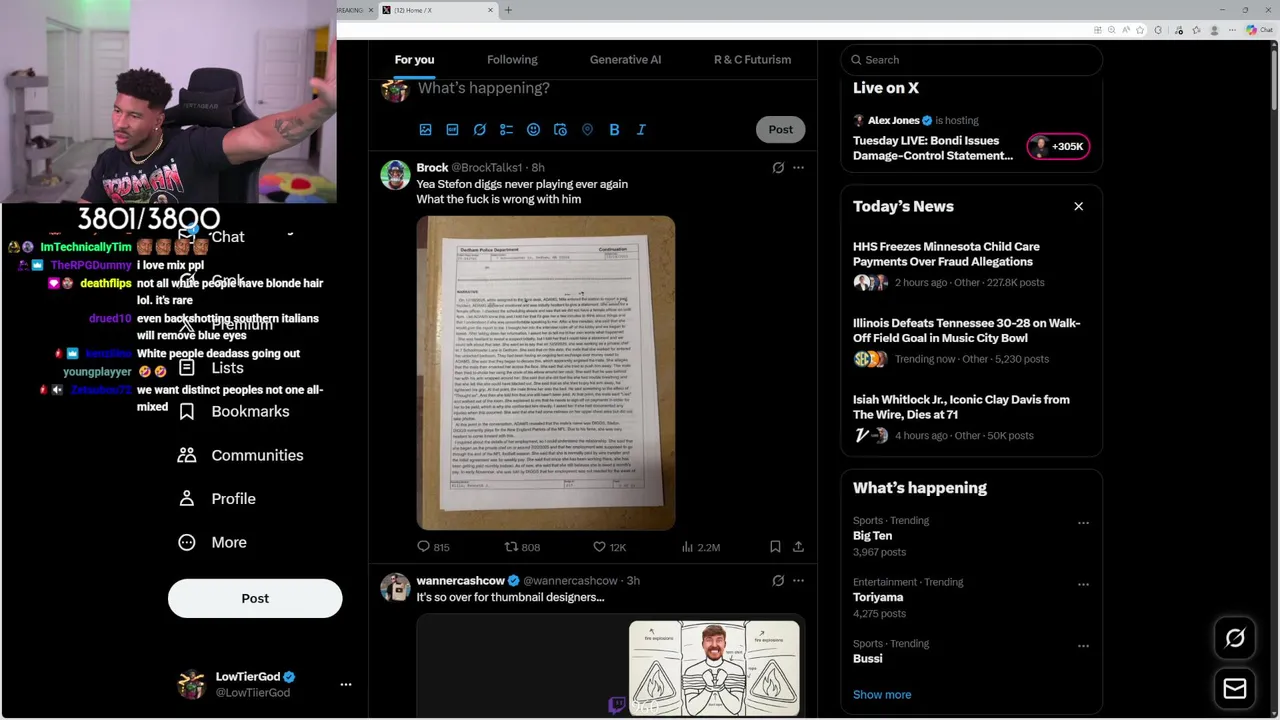Switch to the Generative AI tab
The width and height of the screenshot is (1280, 720).
[x=625, y=59]
